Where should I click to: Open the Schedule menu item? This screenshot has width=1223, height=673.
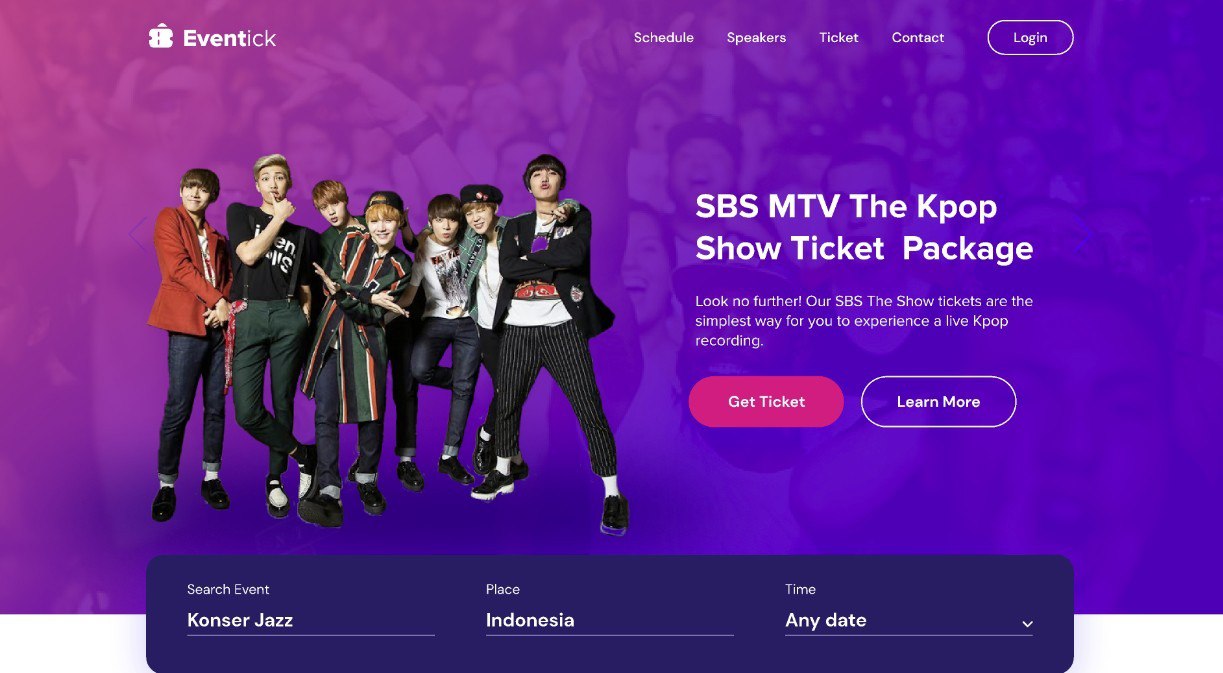(664, 38)
